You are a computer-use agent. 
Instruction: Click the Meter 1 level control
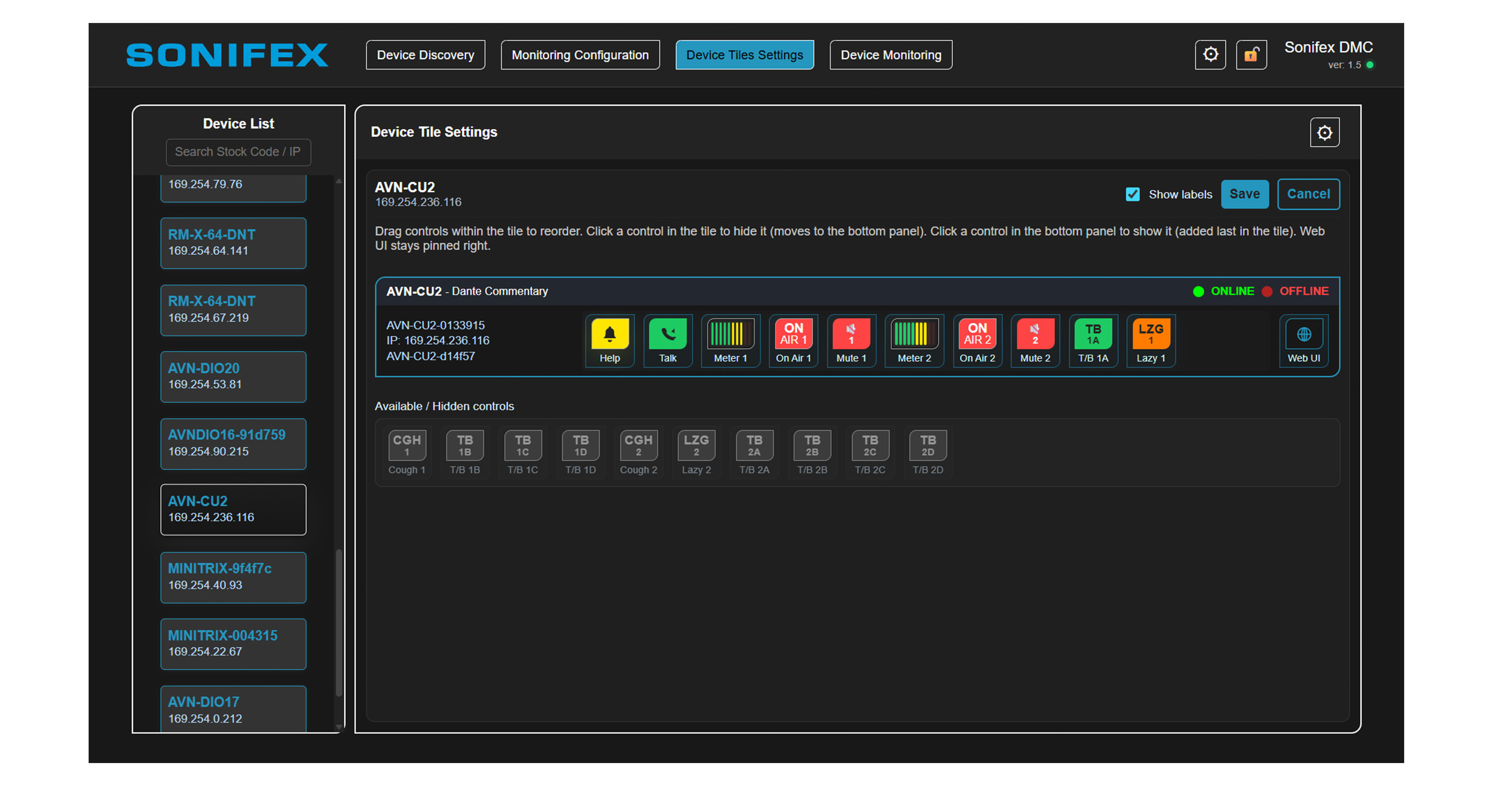730,341
